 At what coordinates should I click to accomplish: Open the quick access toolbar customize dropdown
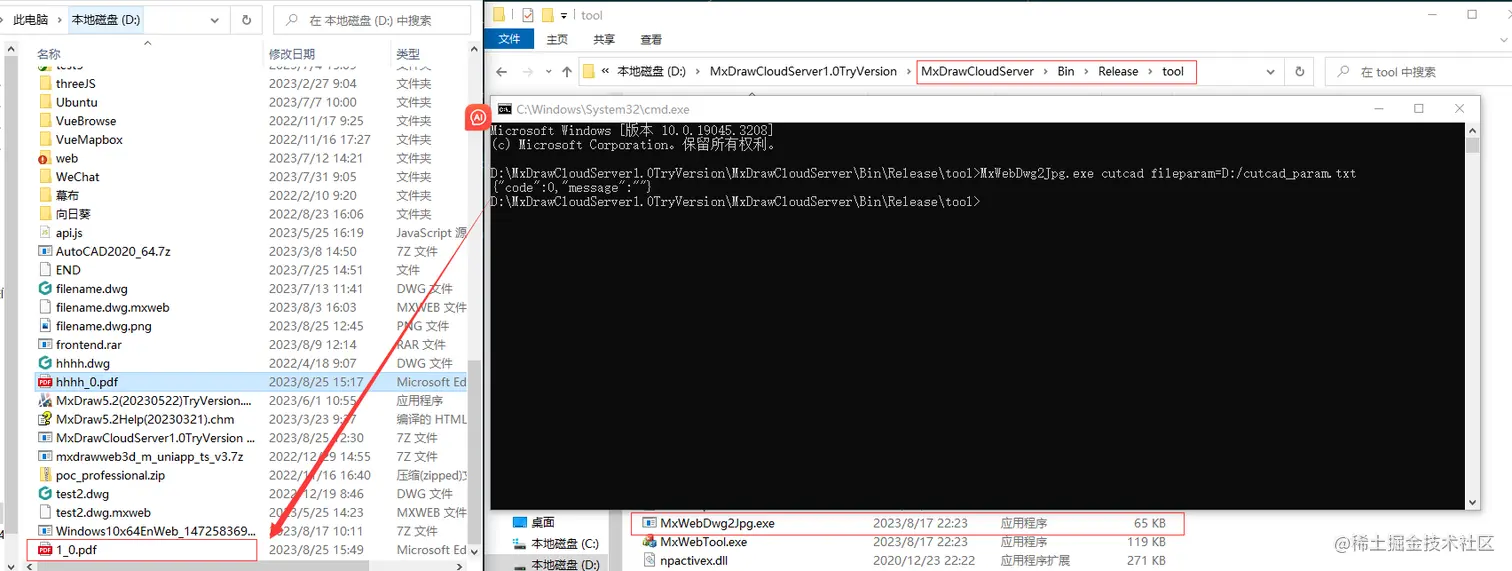[x=565, y=15]
